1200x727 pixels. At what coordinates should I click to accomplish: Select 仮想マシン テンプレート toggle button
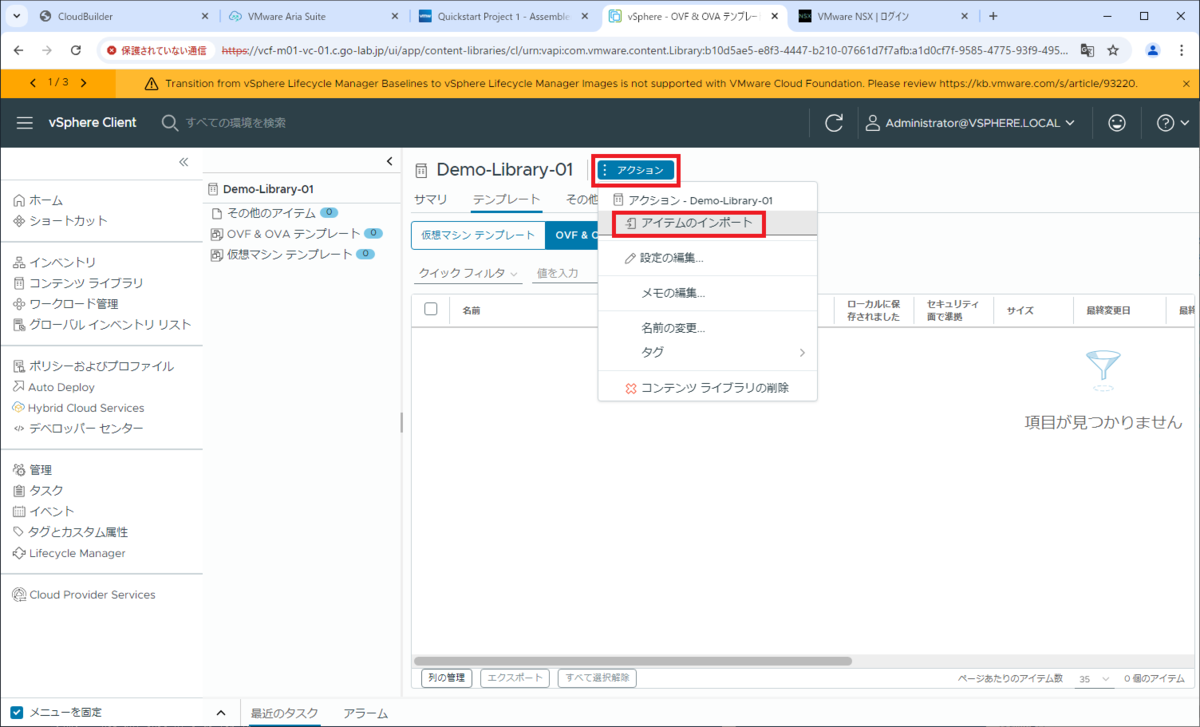point(478,235)
